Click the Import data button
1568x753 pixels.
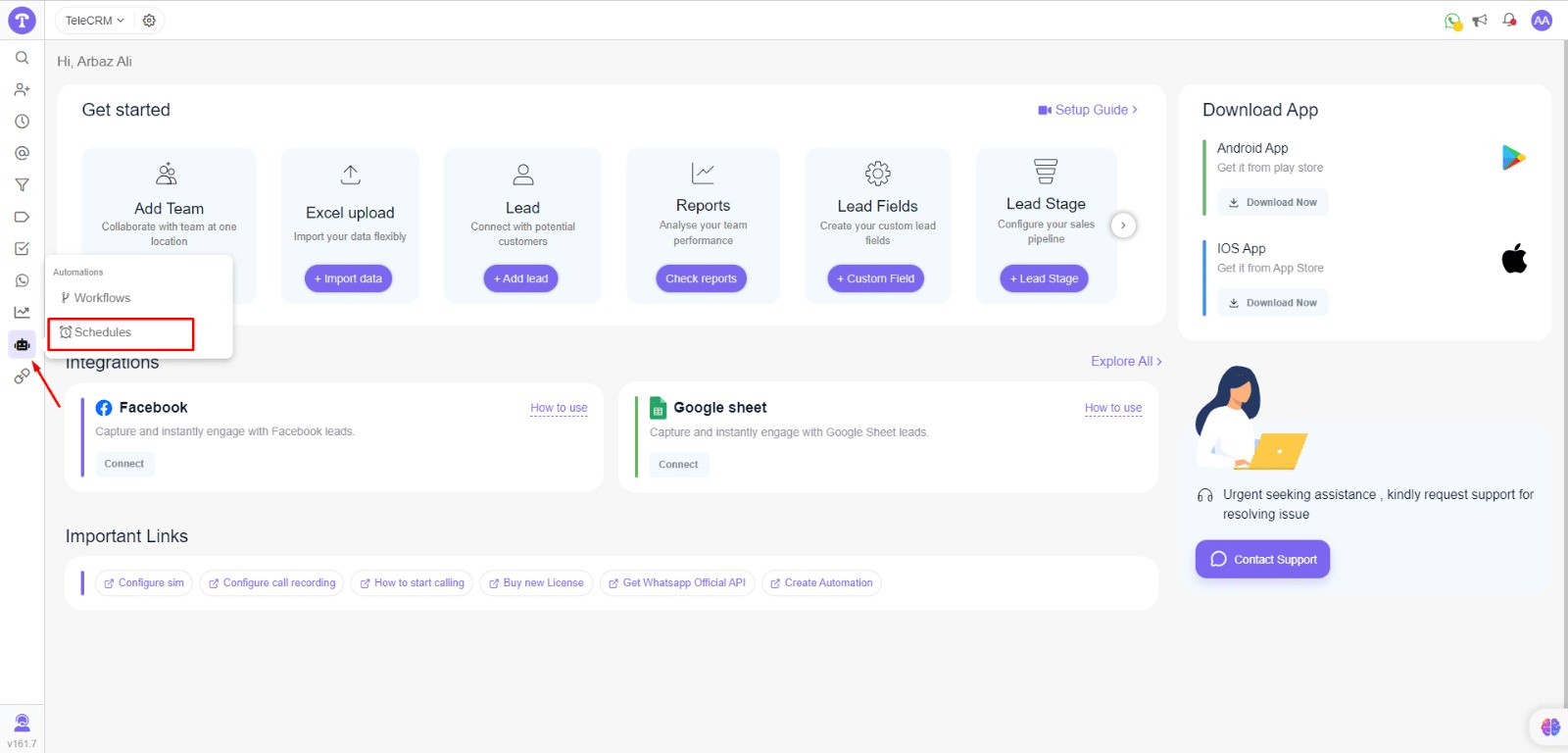[348, 278]
